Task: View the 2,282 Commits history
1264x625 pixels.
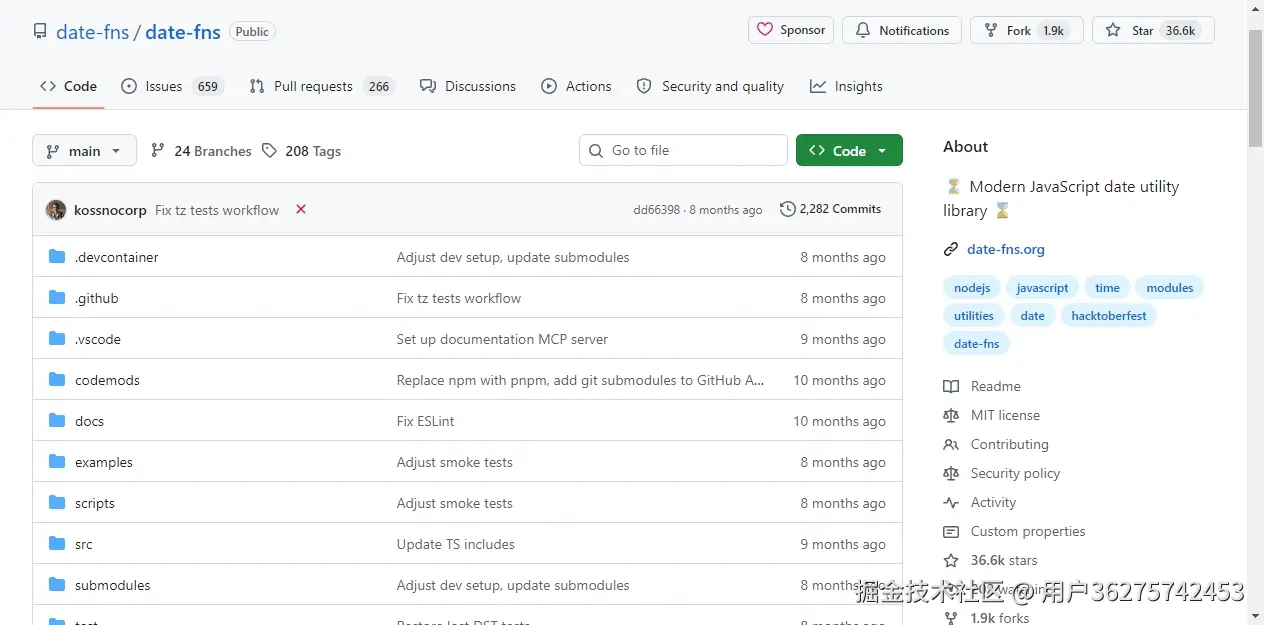Action: click(x=831, y=209)
